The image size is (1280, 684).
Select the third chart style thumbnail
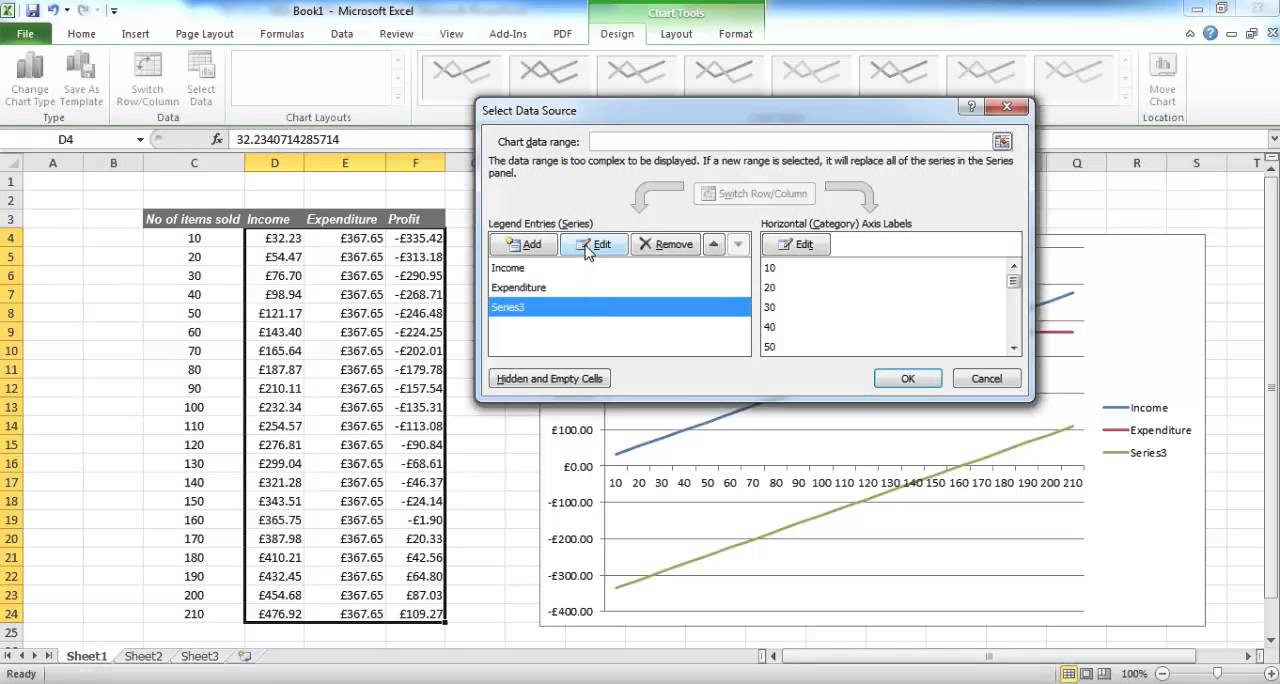tap(636, 73)
